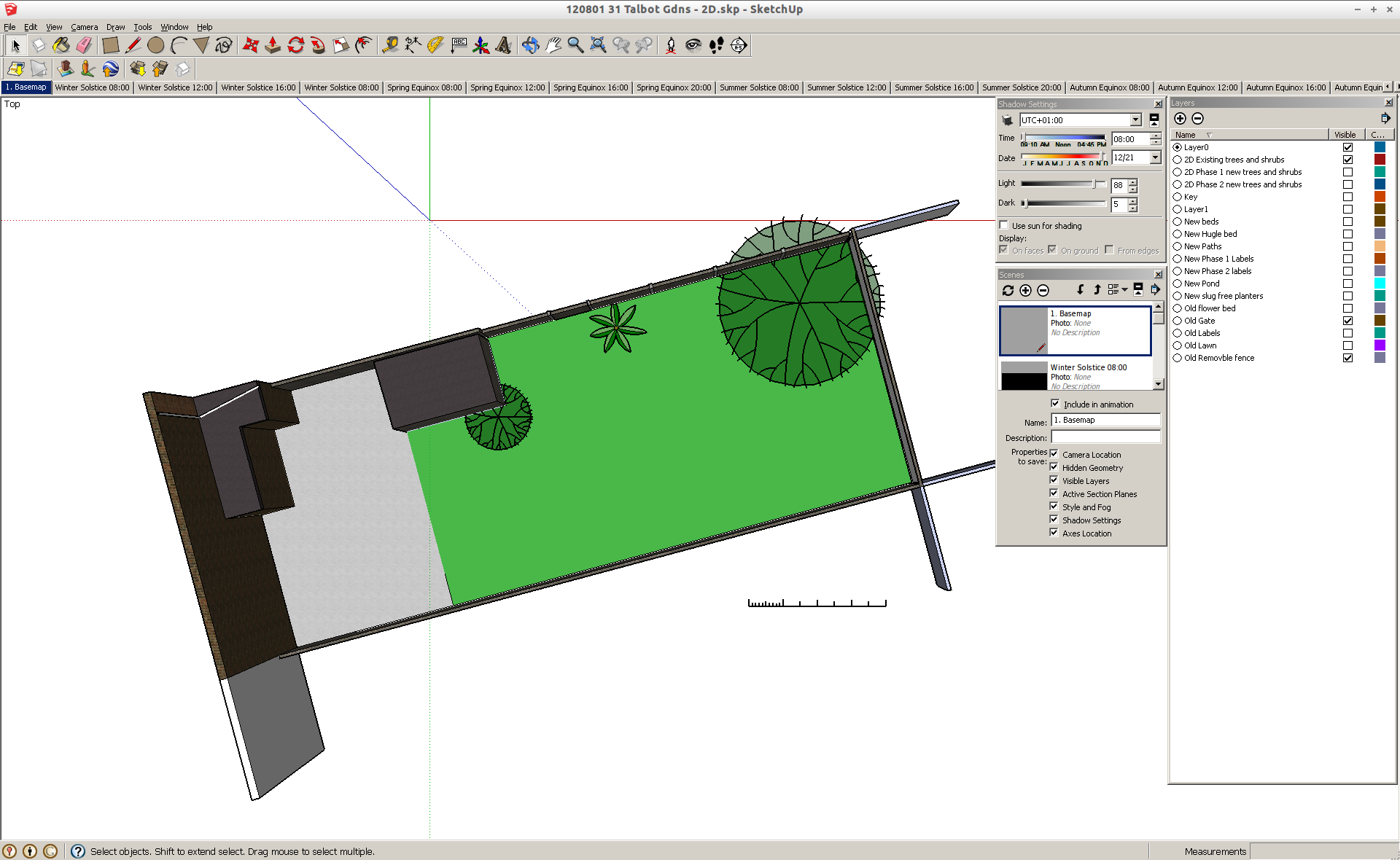The image size is (1400, 860).
Task: Select the Orbit camera tool
Action: [530, 45]
